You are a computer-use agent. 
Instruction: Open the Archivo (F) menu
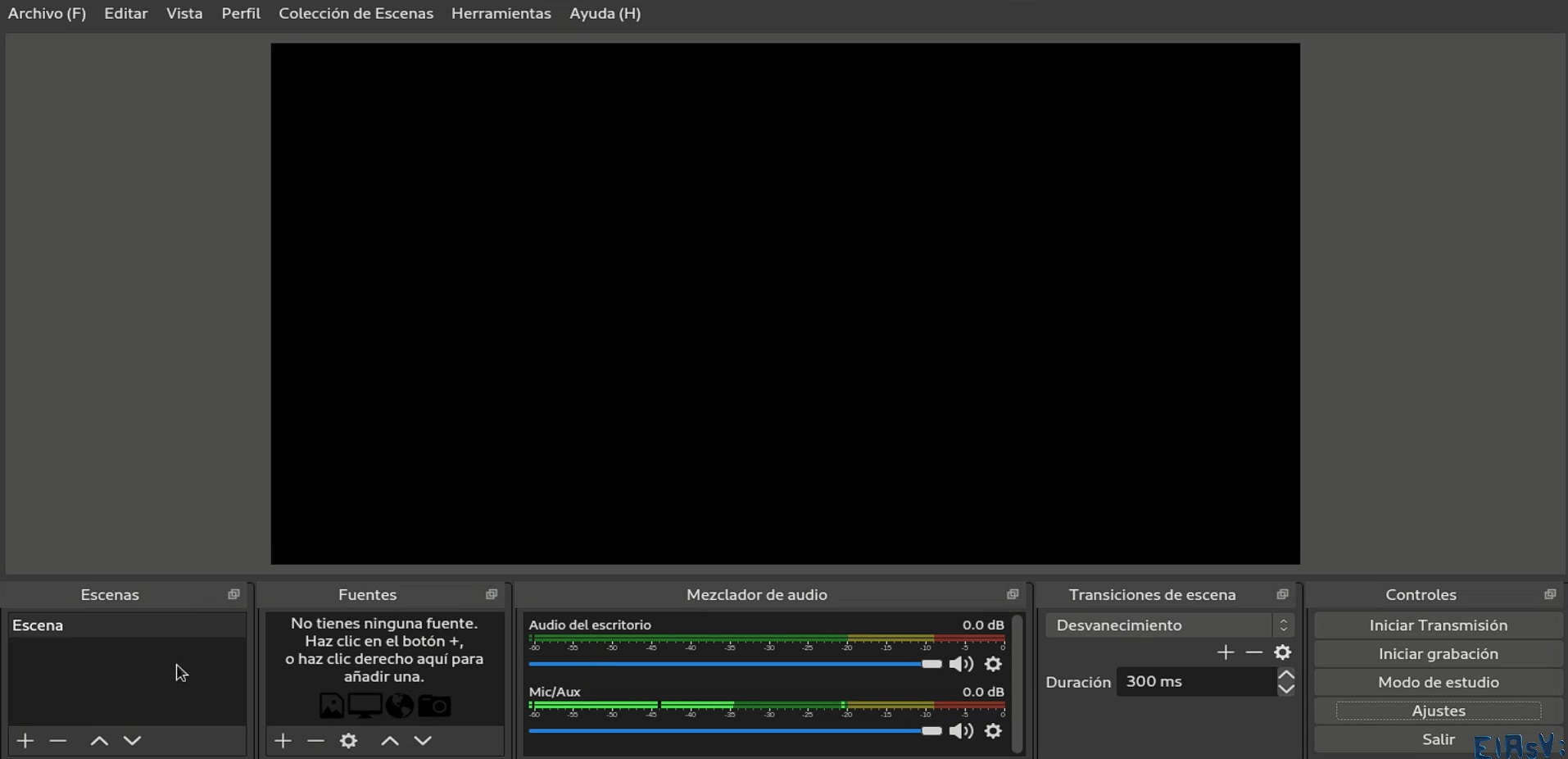[x=47, y=14]
